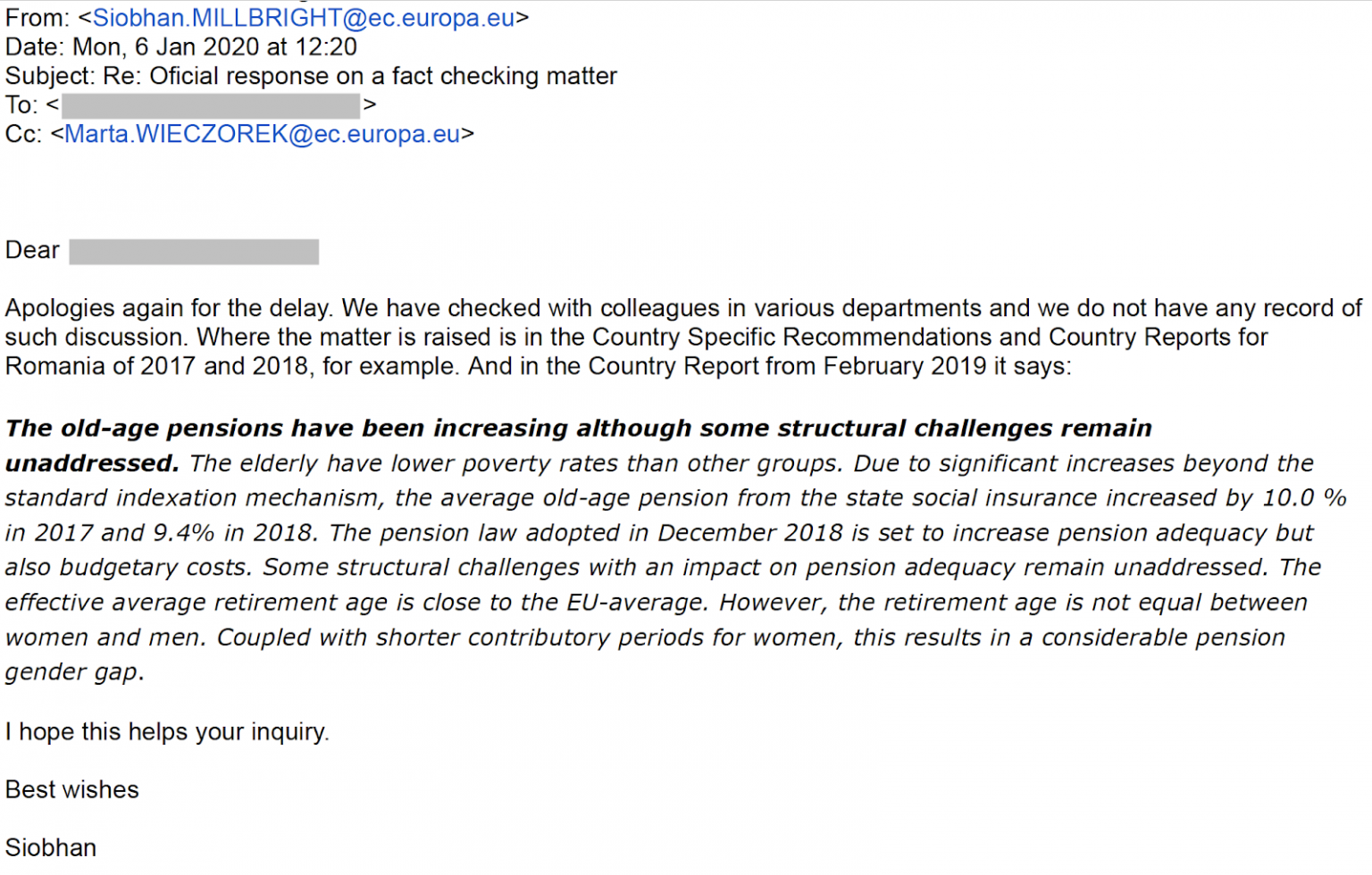
Task: Click the redacted recipient address in To field
Action: [211, 105]
